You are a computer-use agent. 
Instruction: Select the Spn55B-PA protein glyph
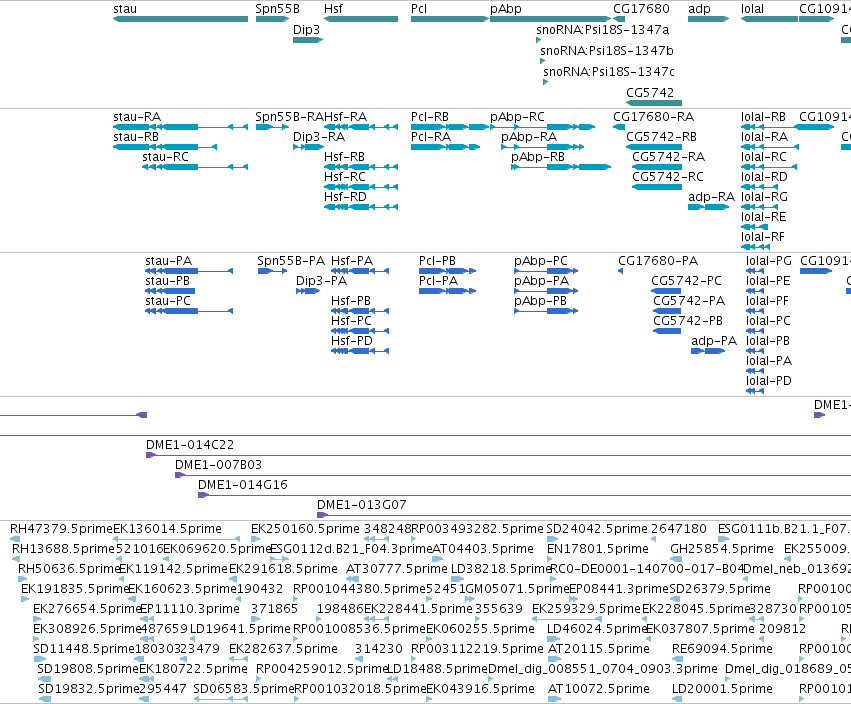point(272,271)
